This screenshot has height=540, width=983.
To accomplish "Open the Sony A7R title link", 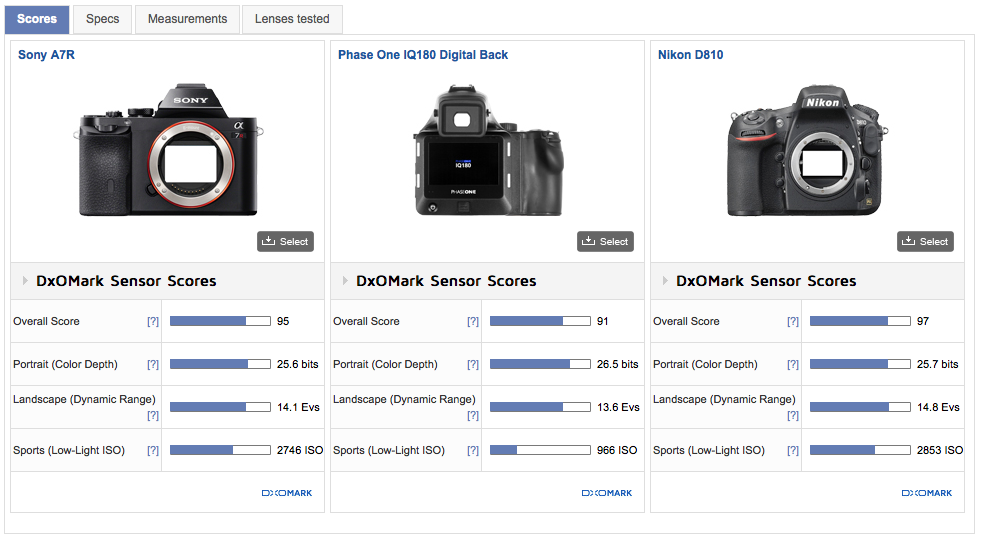I will [x=46, y=55].
